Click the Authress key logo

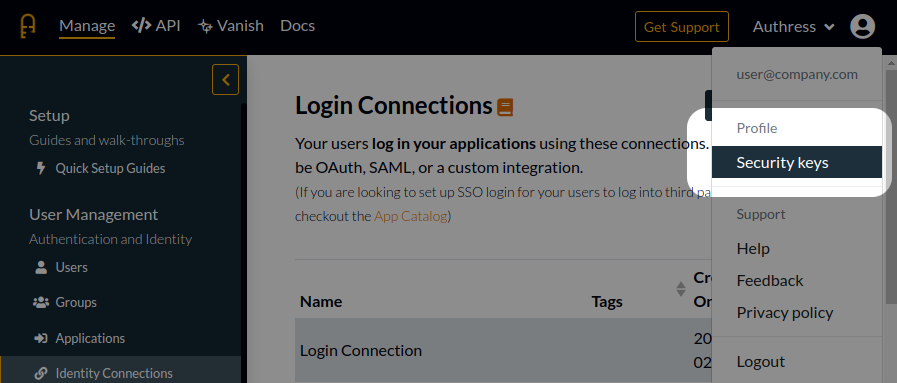tap(27, 26)
